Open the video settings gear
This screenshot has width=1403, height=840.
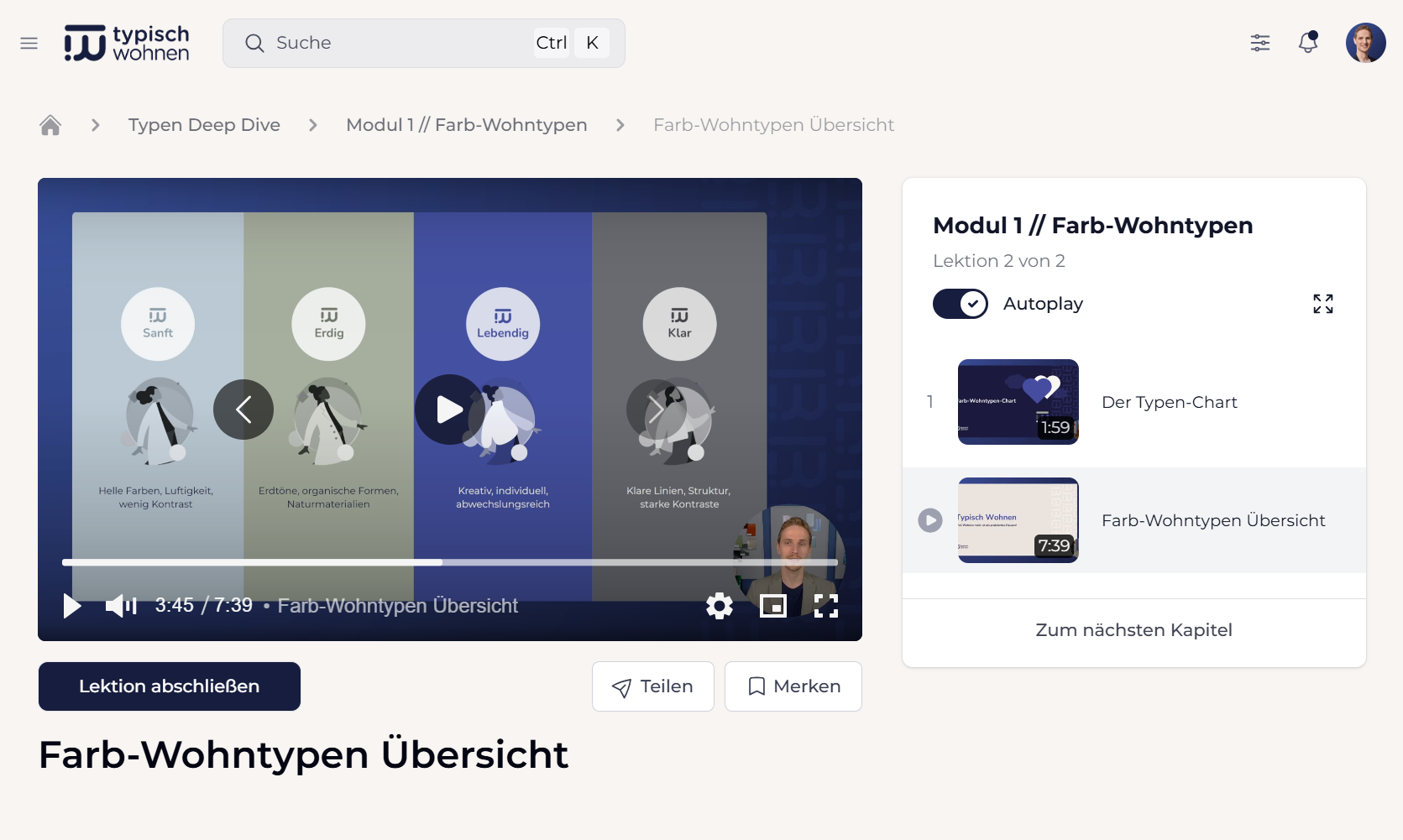pos(719,606)
